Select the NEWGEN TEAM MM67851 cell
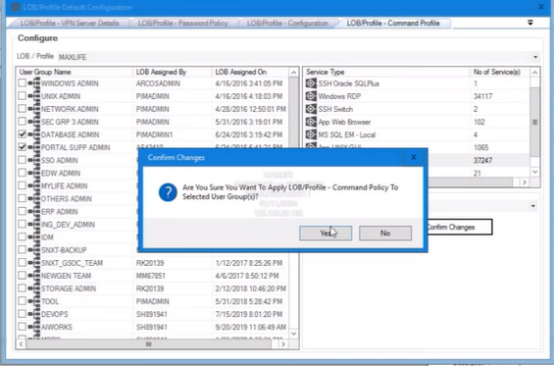Image resolution: width=554 pixels, height=366 pixels. click(x=151, y=276)
